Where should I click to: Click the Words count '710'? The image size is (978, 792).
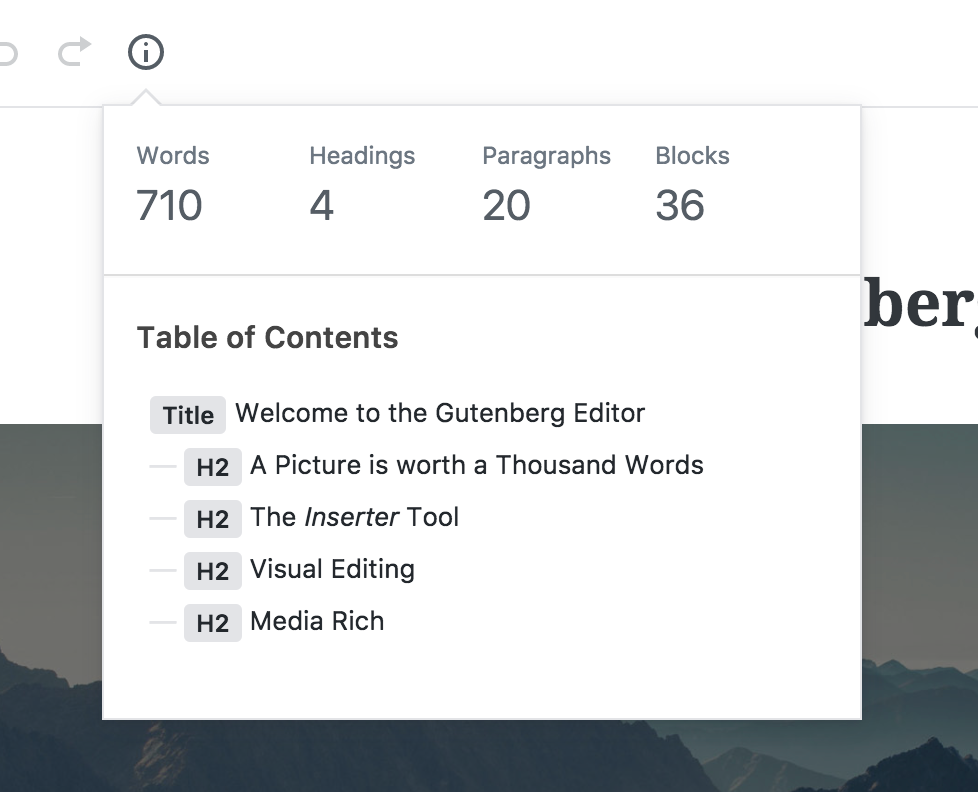coord(169,205)
